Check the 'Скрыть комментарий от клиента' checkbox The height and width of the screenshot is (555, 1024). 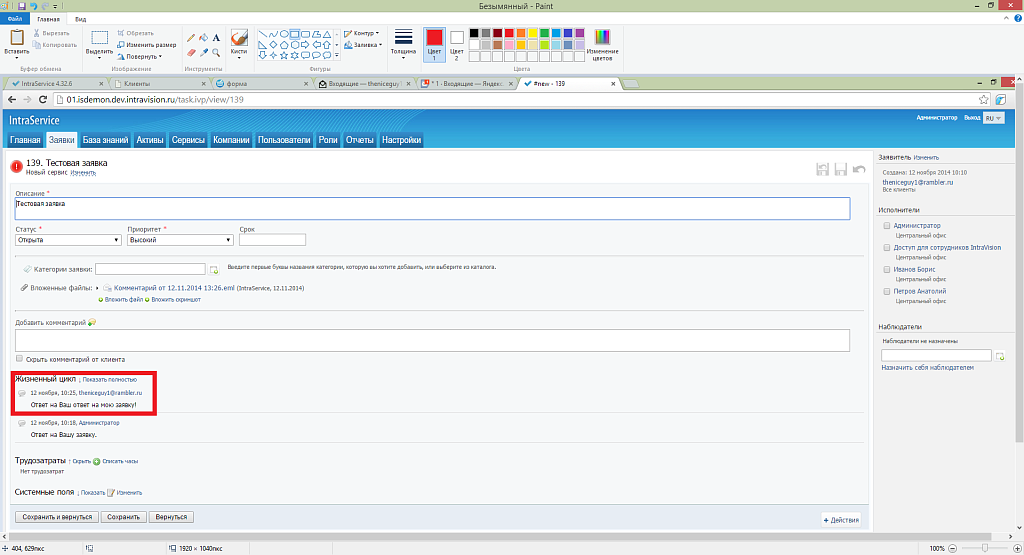point(19,359)
